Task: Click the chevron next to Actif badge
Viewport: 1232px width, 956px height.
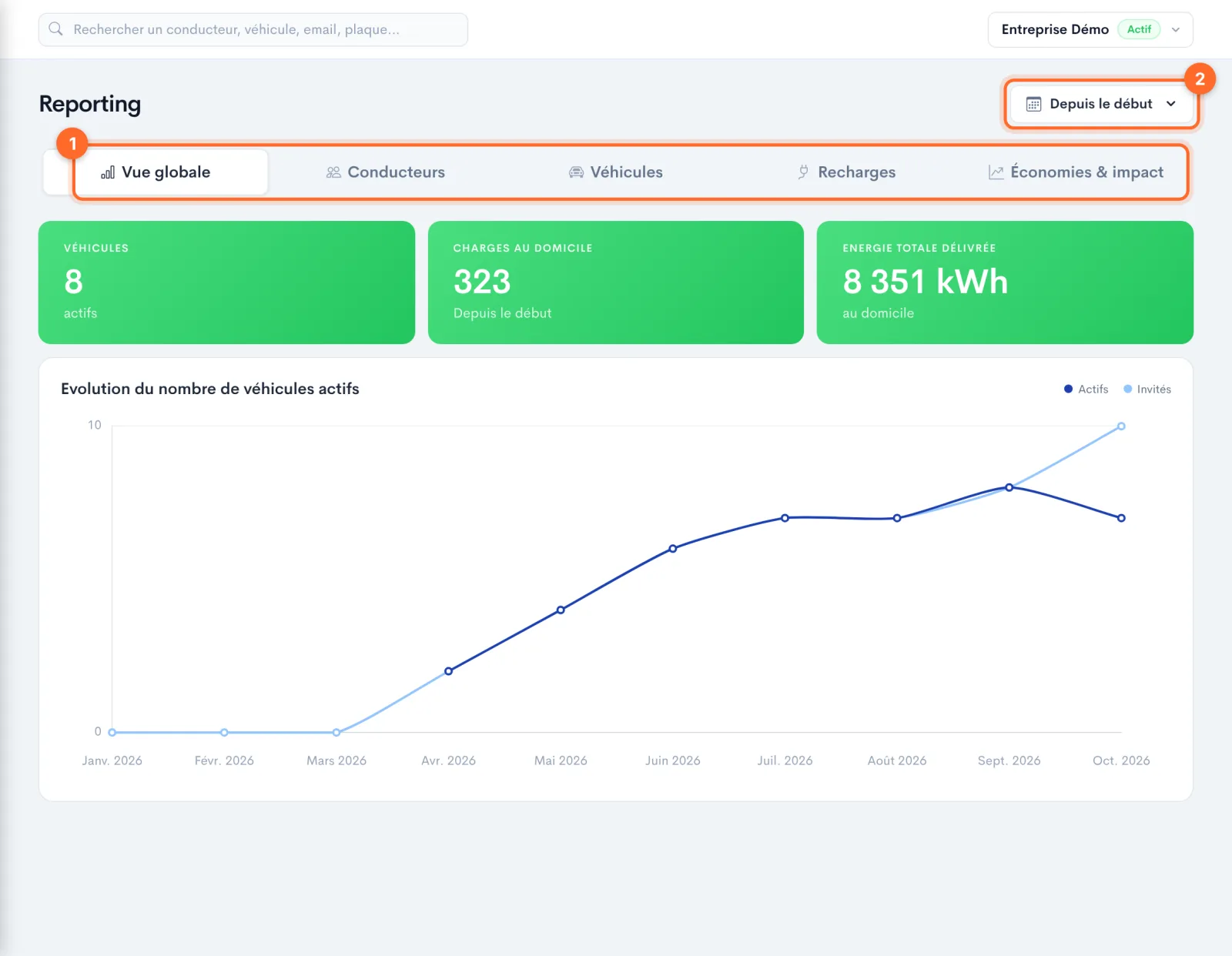Action: click(1176, 29)
